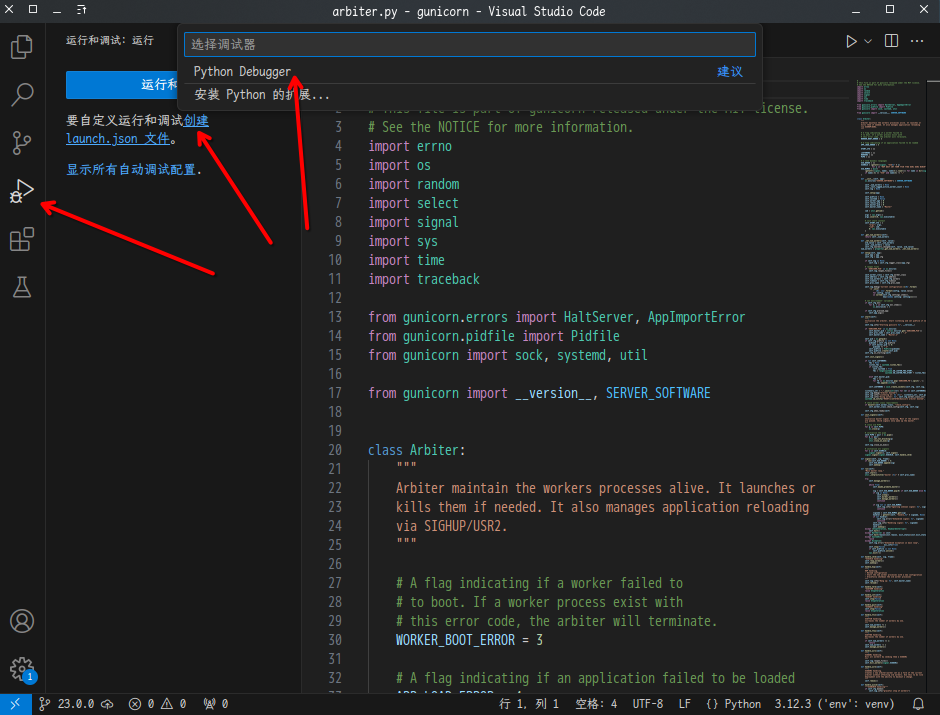This screenshot has width=940, height=715.
Task: Open the Extensions view icon
Action: pos(22,239)
